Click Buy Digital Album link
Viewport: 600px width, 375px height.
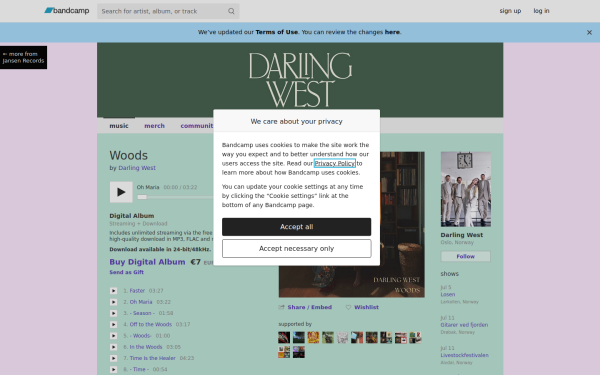pos(147,262)
